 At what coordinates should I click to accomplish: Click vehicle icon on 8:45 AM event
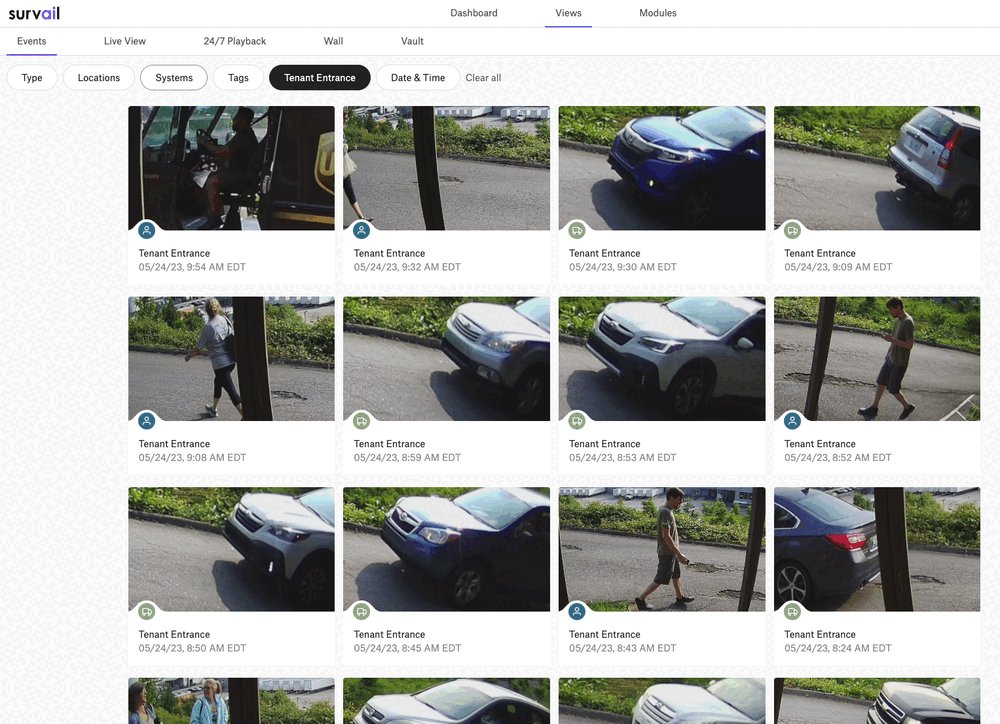[x=362, y=612]
